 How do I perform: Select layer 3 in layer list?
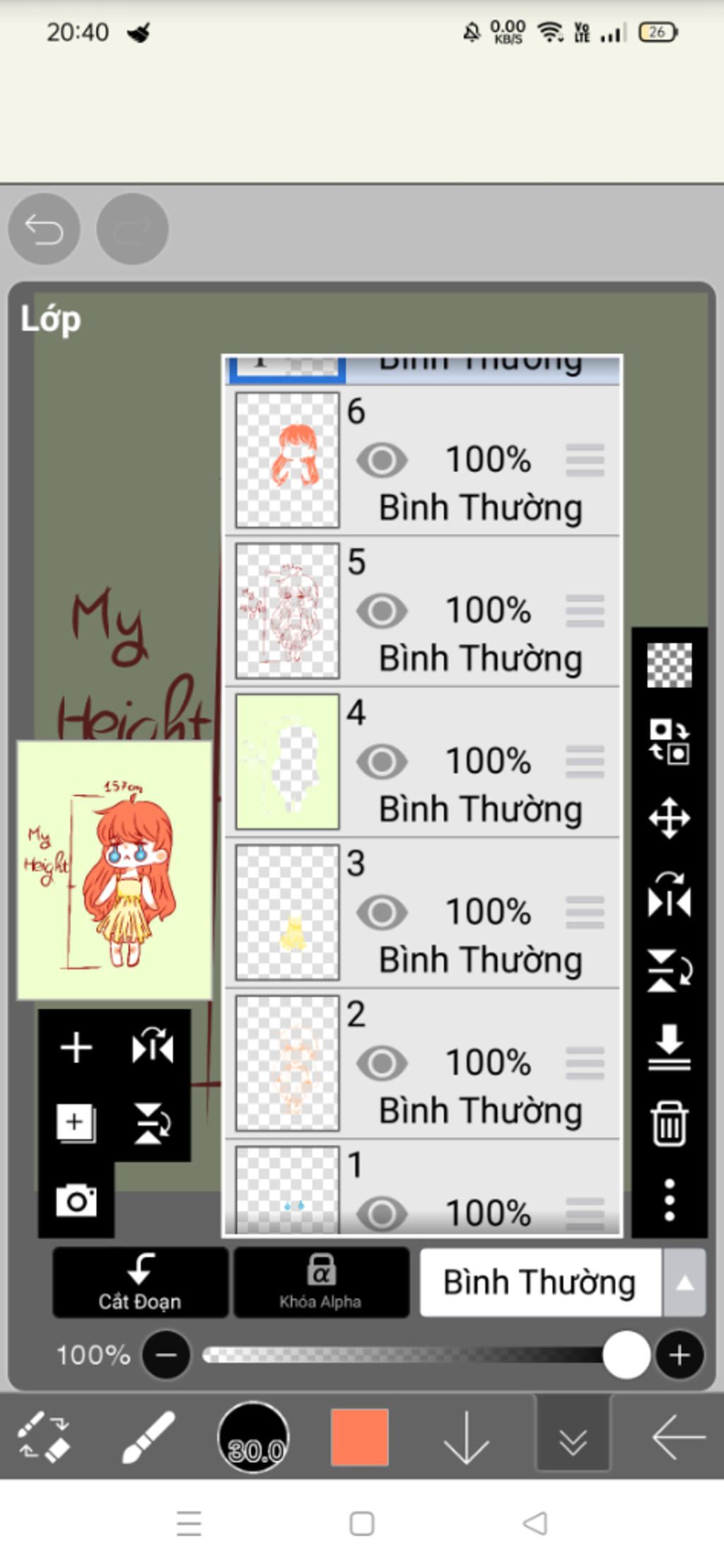423,912
